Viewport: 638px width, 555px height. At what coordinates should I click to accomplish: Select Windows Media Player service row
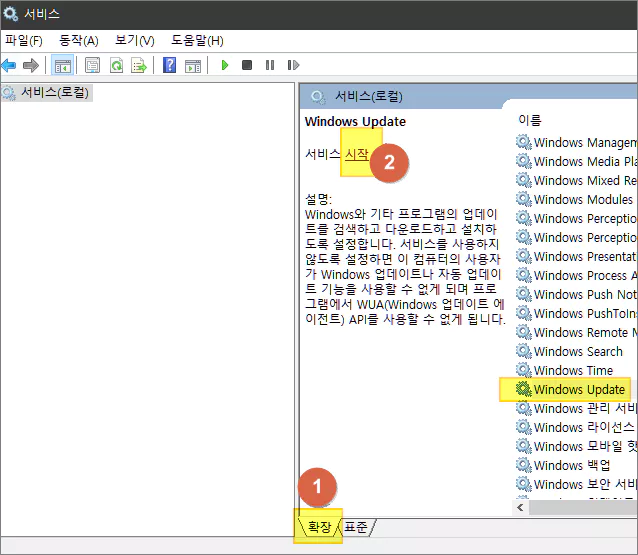[x=576, y=162]
